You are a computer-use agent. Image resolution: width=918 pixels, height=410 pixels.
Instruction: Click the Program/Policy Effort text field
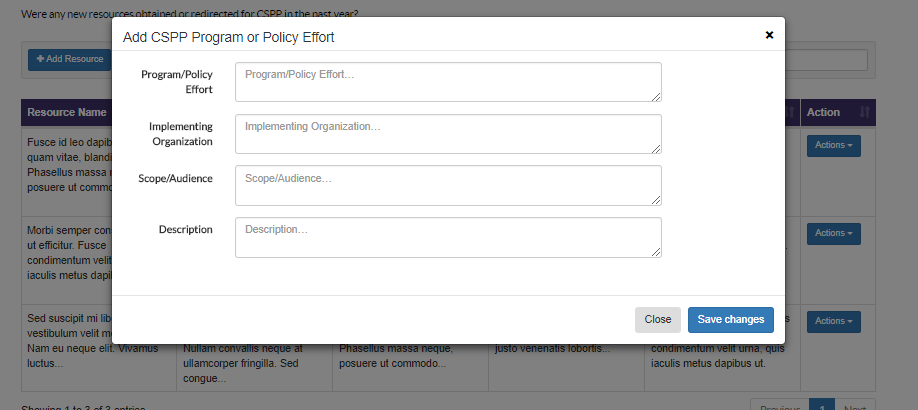(x=448, y=81)
